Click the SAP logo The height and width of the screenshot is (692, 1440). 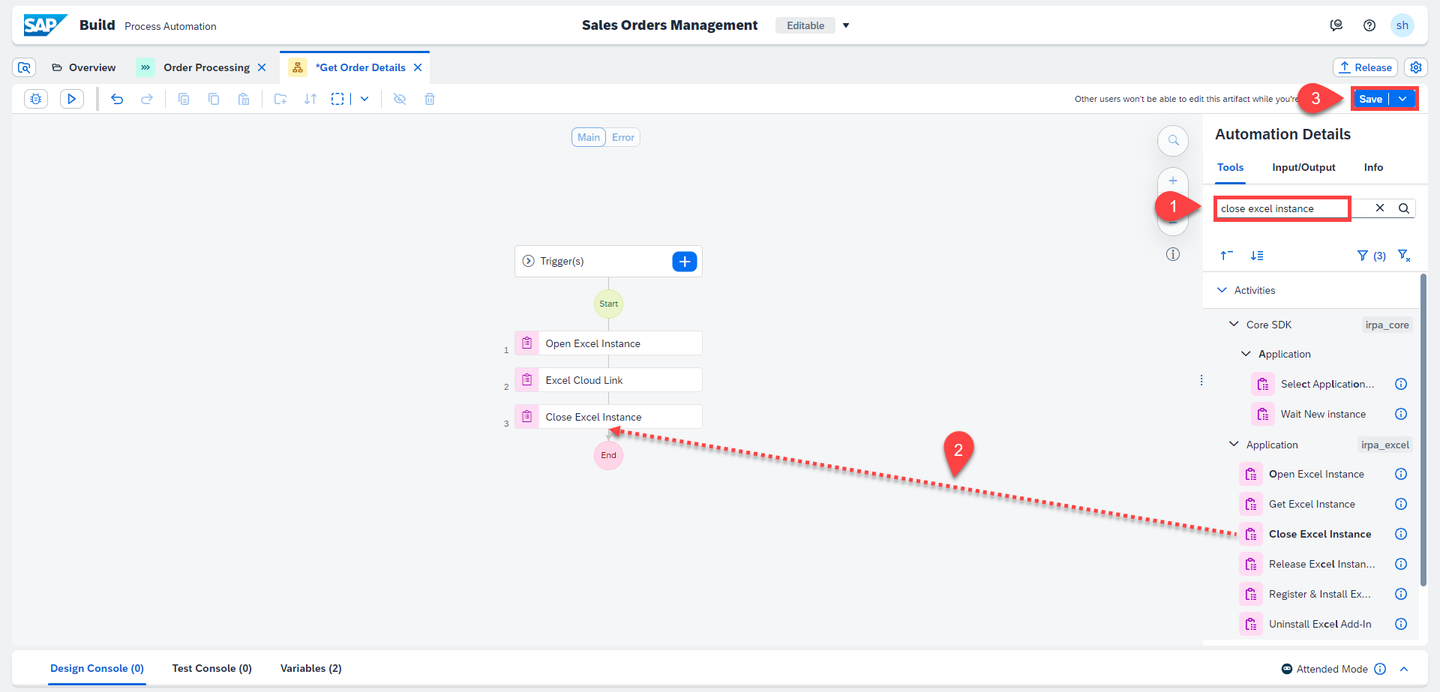[x=46, y=25]
